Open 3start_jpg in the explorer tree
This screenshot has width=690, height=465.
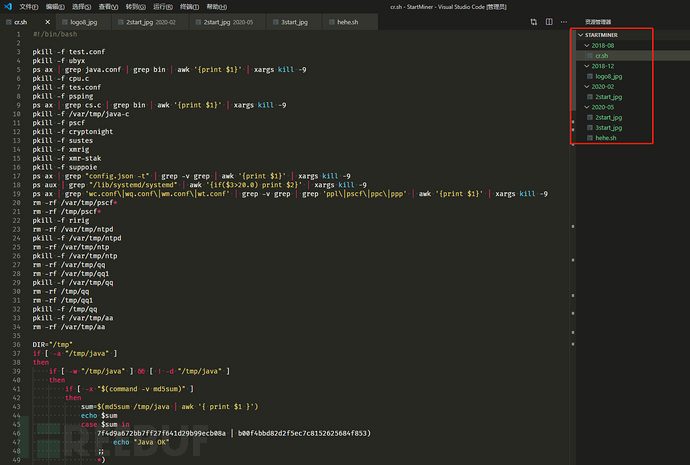point(609,128)
